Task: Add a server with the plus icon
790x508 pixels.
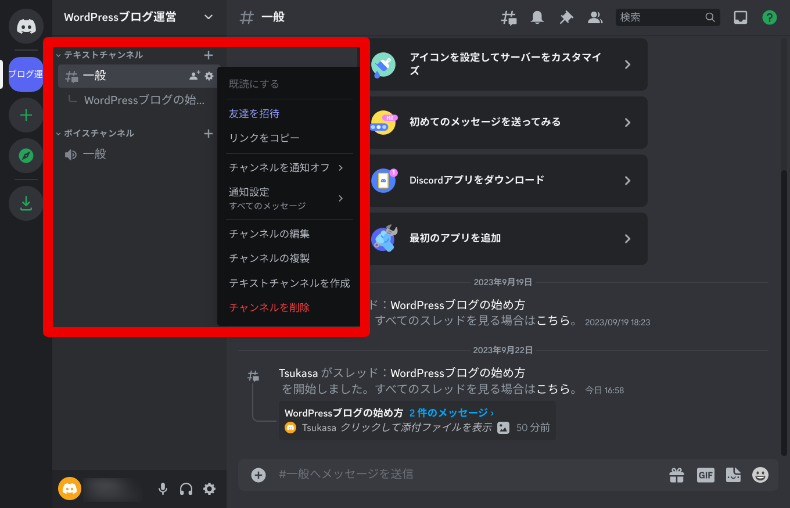Action: (x=26, y=115)
